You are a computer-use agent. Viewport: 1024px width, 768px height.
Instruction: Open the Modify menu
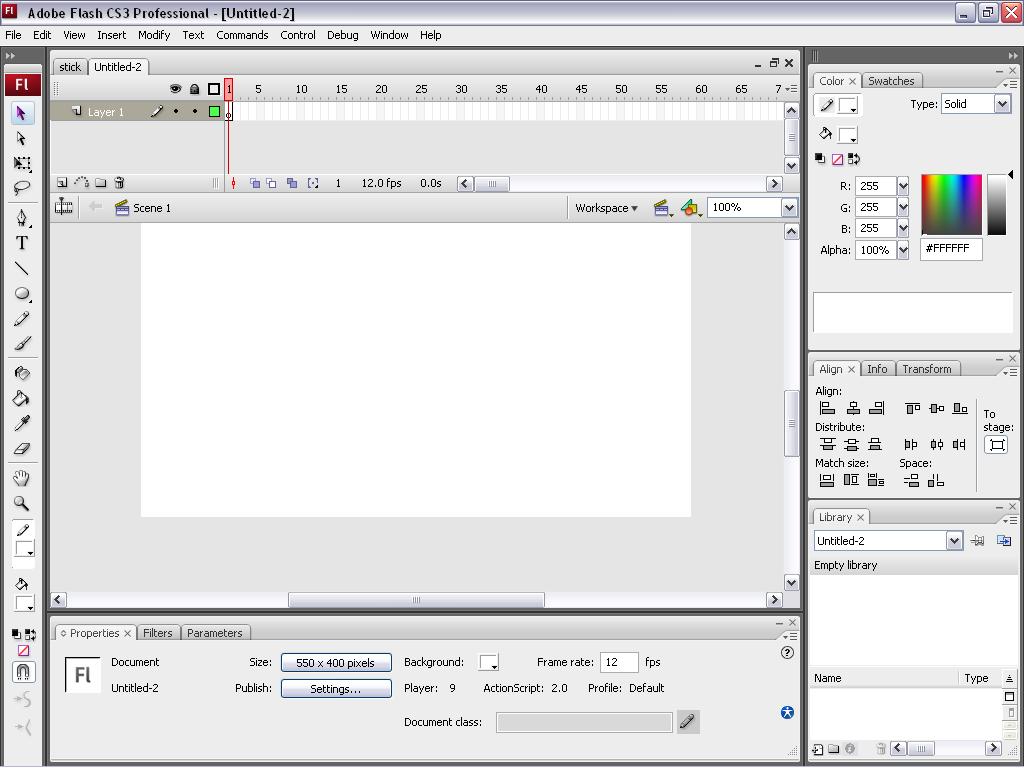coord(154,35)
